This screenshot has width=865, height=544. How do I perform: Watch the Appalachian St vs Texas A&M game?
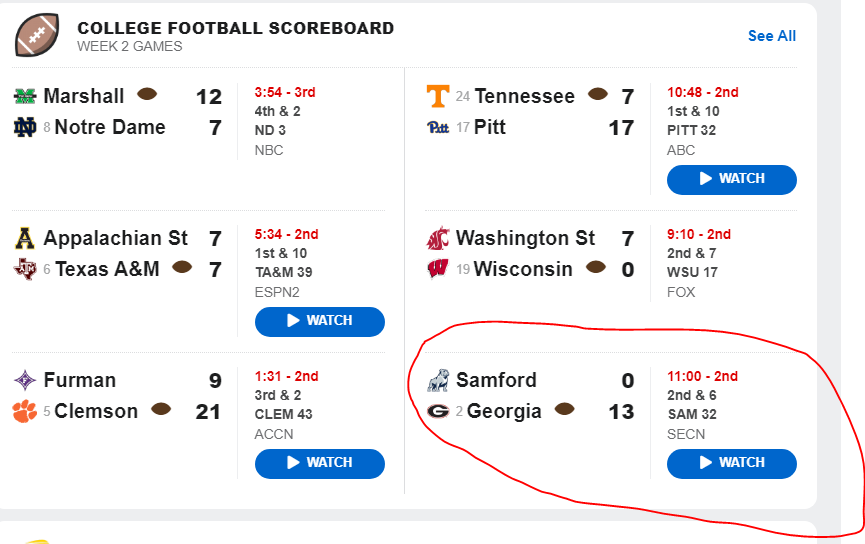point(319,321)
